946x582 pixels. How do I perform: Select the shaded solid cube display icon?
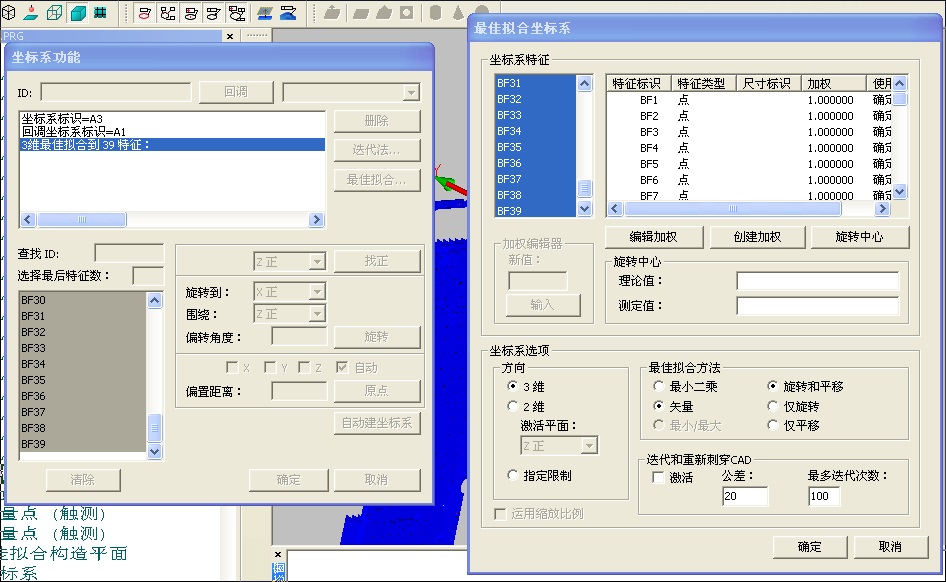pos(78,13)
